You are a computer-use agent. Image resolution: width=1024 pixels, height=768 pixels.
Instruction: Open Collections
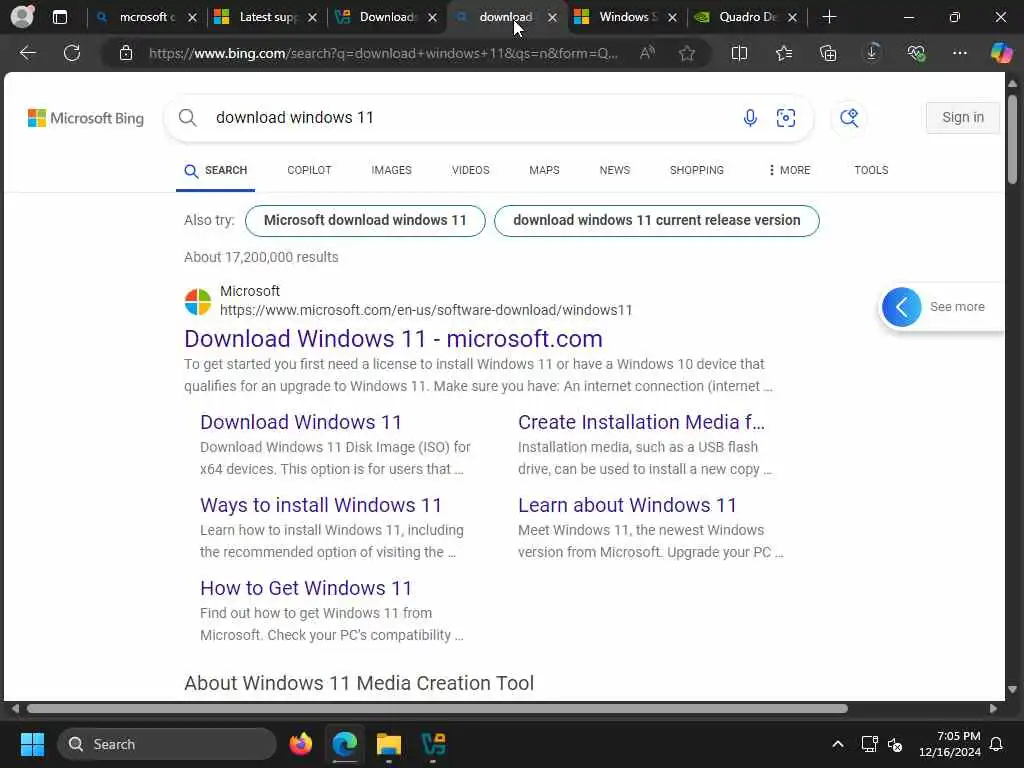(828, 53)
